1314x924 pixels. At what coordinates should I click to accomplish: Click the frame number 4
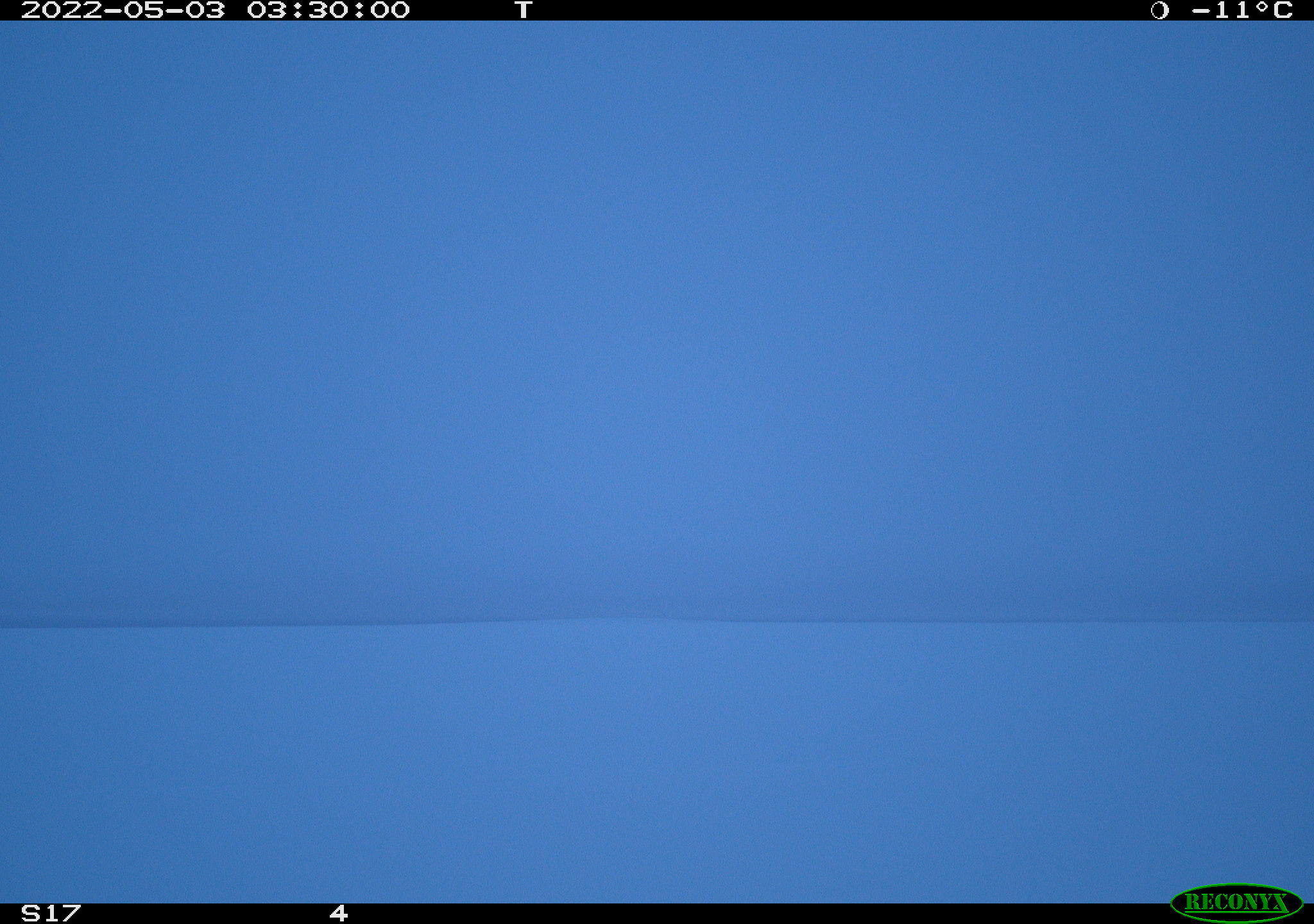click(339, 913)
